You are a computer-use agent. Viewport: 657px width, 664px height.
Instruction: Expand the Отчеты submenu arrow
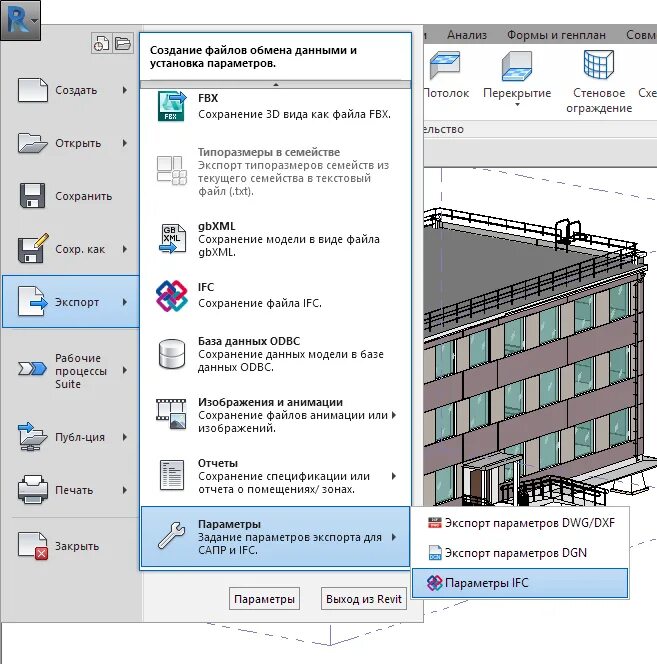(x=394, y=476)
